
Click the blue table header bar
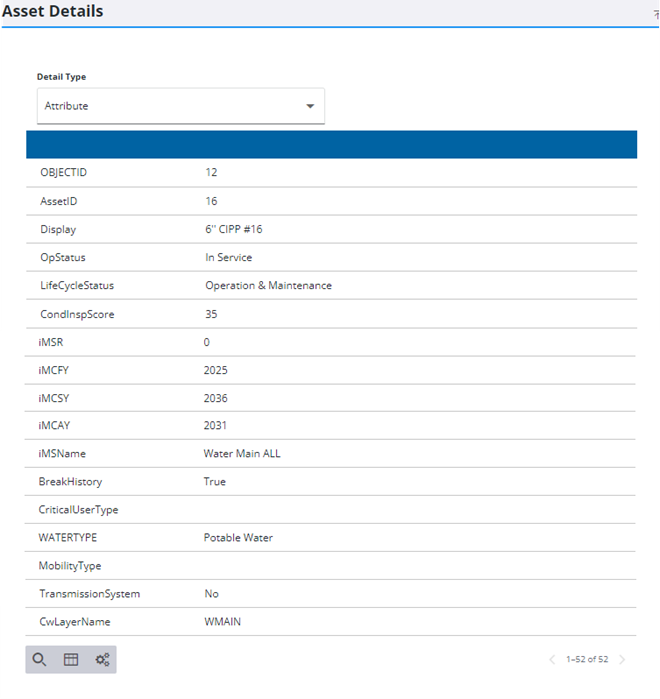(331, 145)
